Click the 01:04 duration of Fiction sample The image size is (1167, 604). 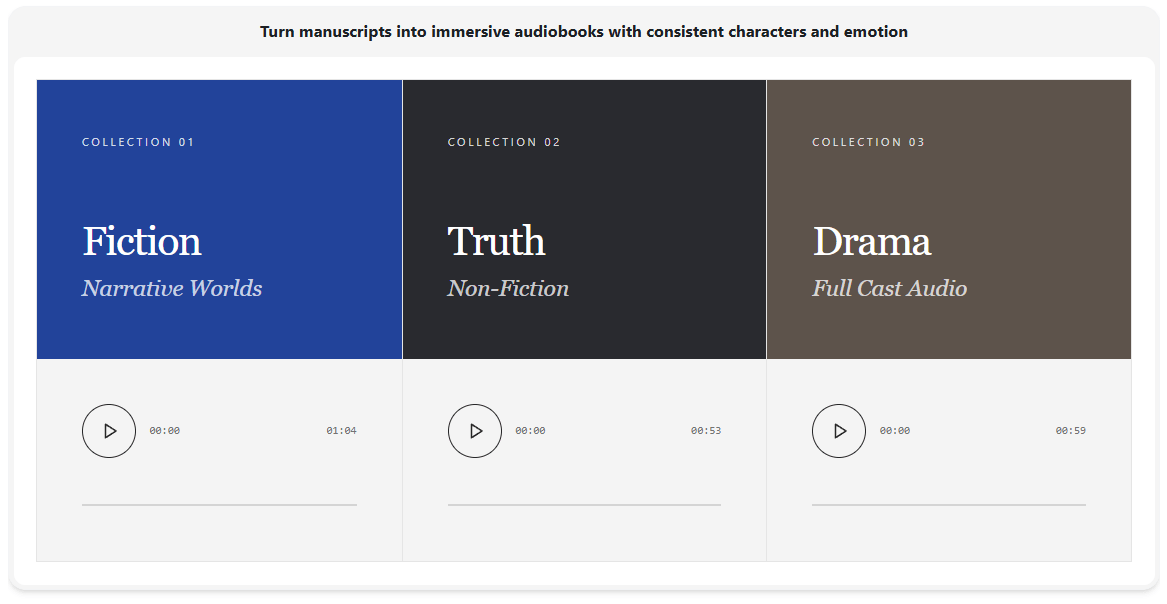[x=342, y=431]
